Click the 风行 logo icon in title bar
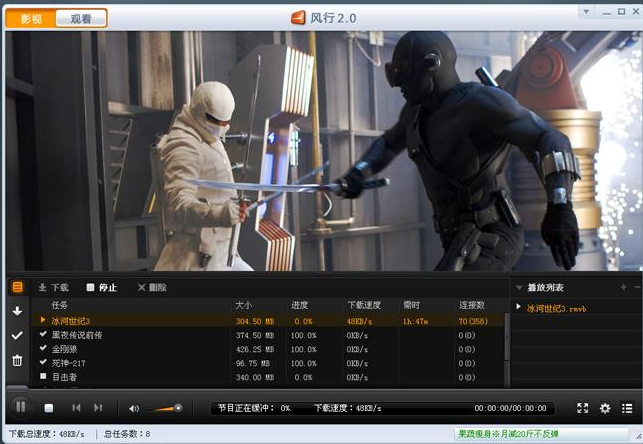This screenshot has width=643, height=444. pos(298,18)
